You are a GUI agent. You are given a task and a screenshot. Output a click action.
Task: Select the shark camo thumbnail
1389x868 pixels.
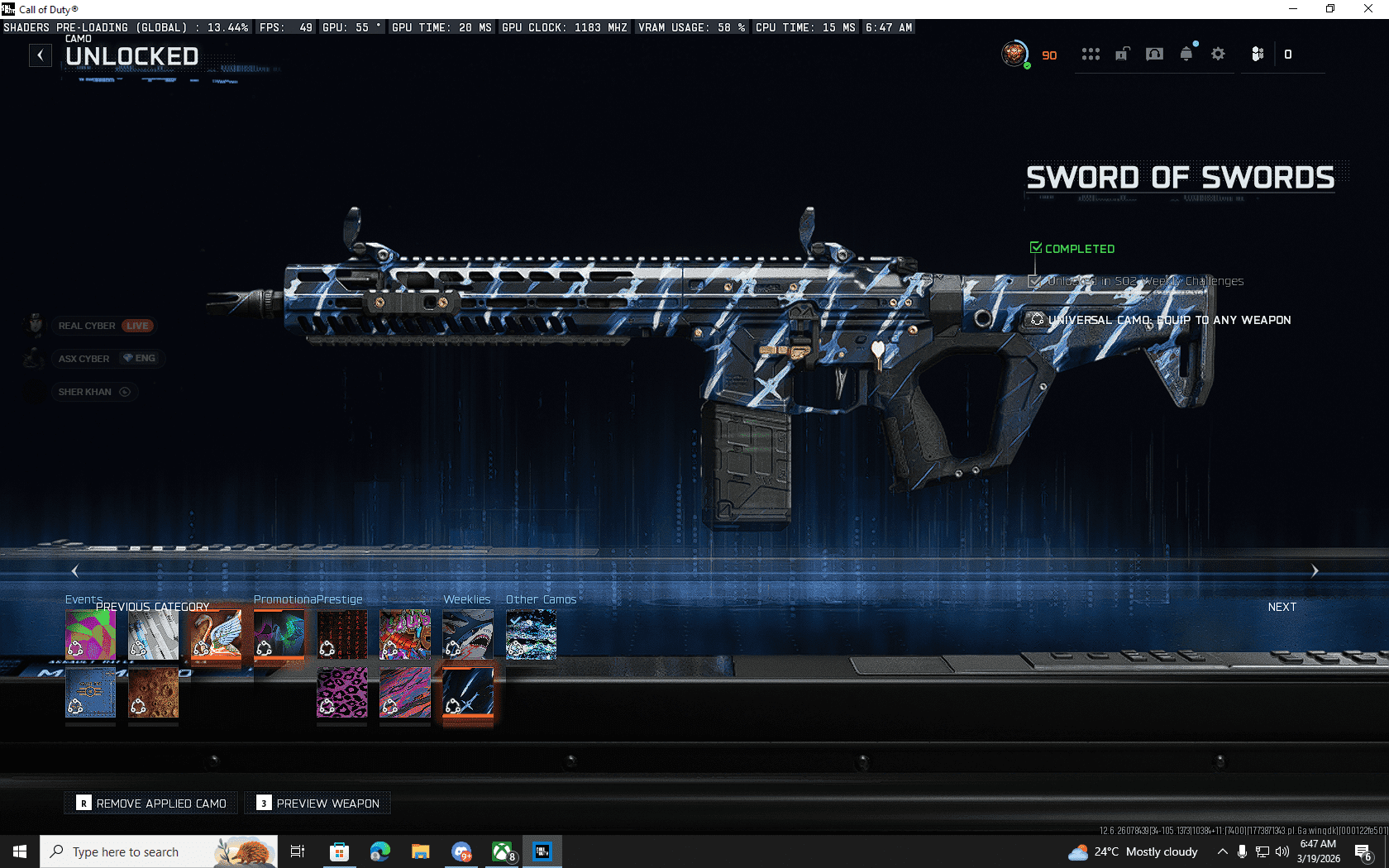pyautogui.click(x=468, y=634)
